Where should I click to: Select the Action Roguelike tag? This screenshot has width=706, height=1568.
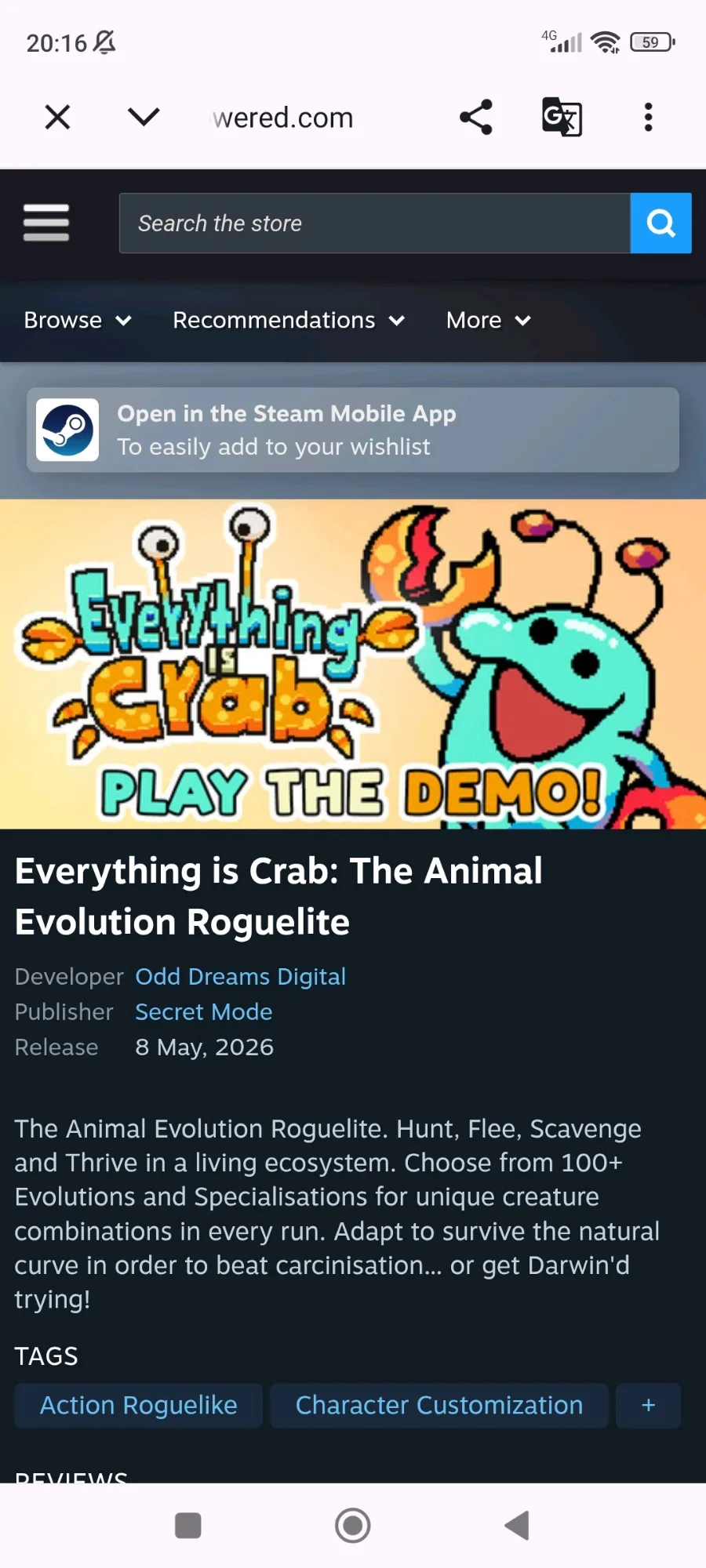pos(139,1406)
